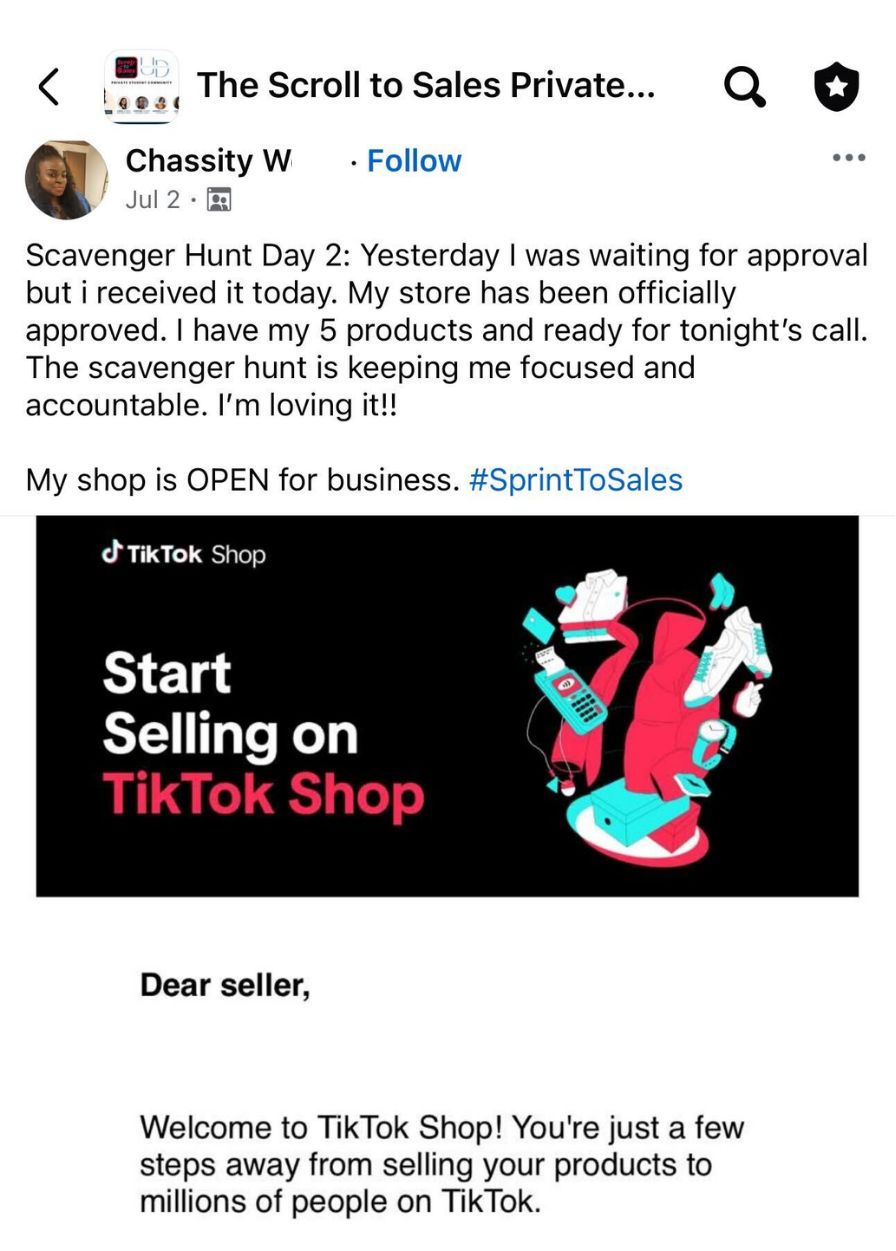The width and height of the screenshot is (896, 1251).
Task: Tap the Welcome to TikTok Shop paragraph
Action: [442, 1164]
